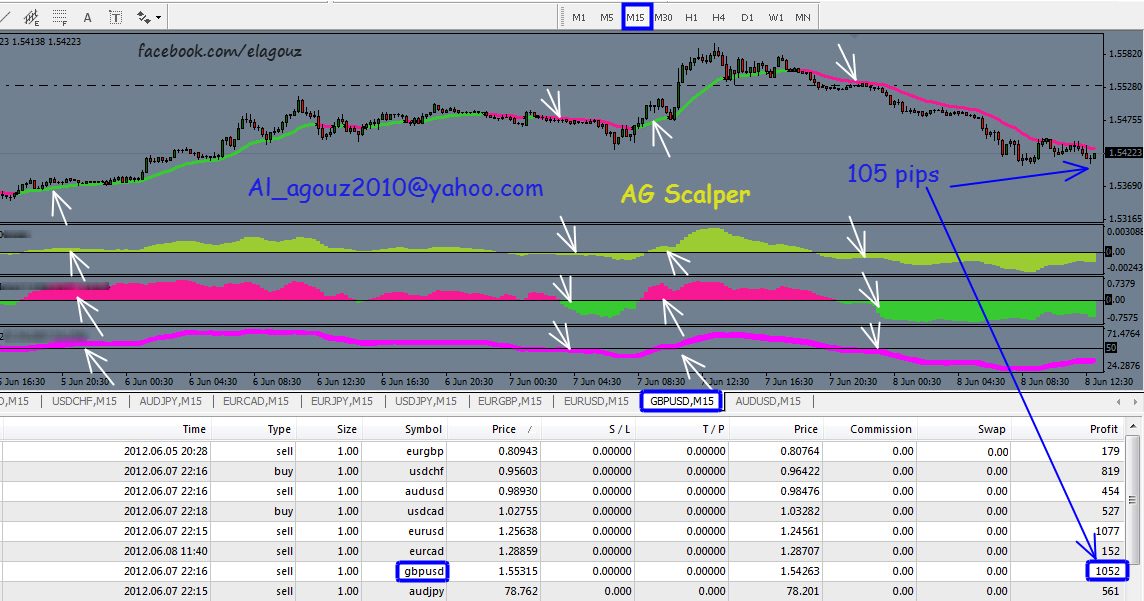Image resolution: width=1144 pixels, height=601 pixels.
Task: Click the time 2012.06.07 22:18 cell
Action: pos(165,511)
